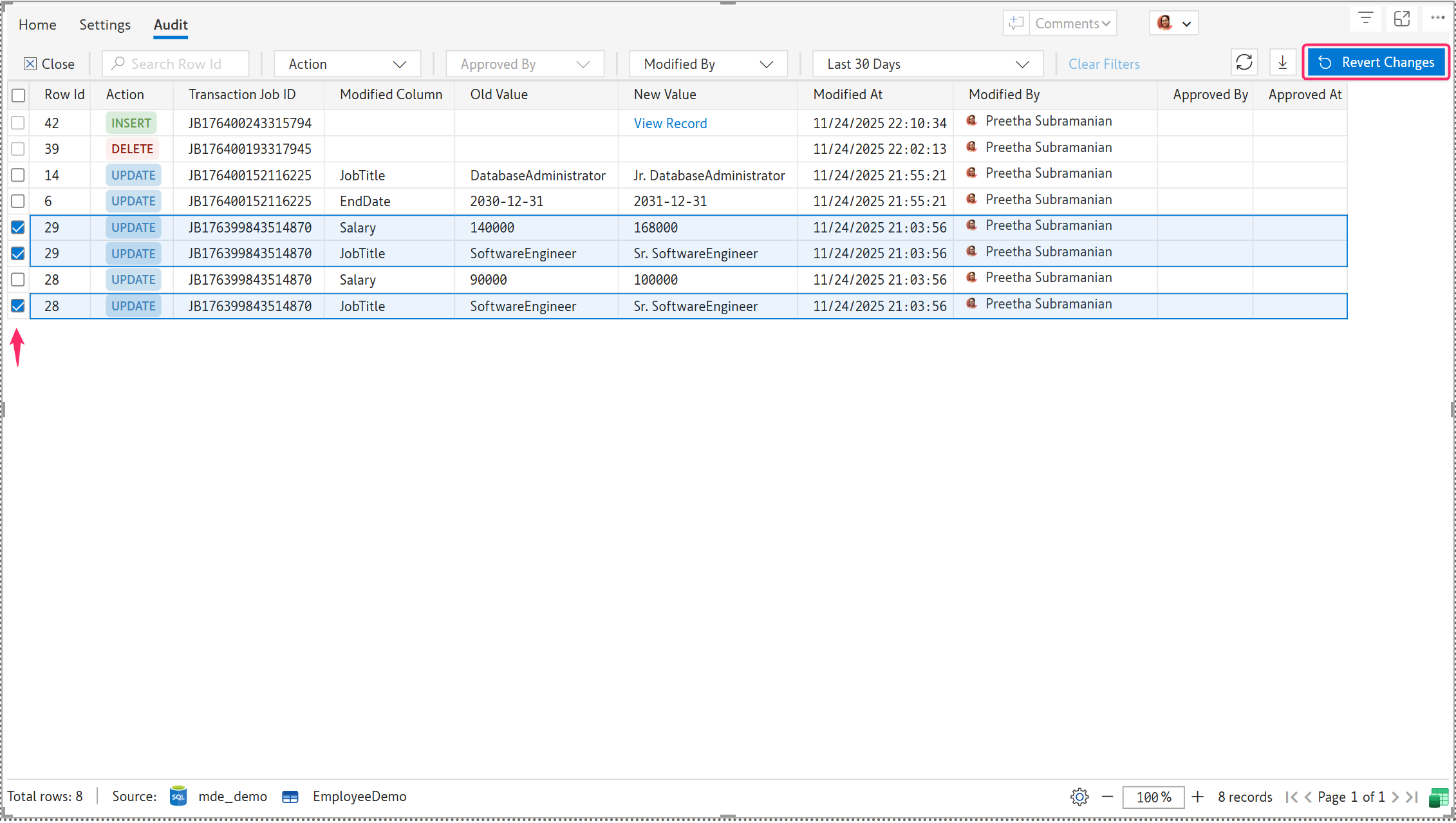Click the download export icon
This screenshot has width=1456, height=823.
(x=1282, y=62)
